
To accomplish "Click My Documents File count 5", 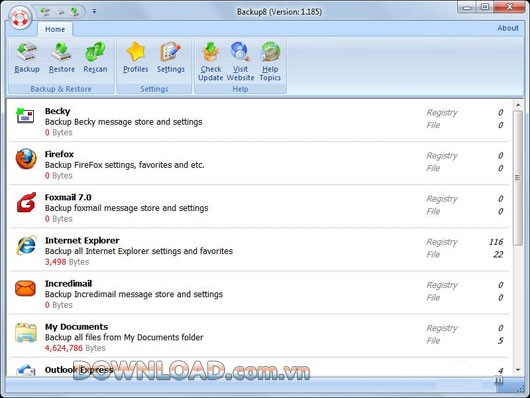I will 500,341.
